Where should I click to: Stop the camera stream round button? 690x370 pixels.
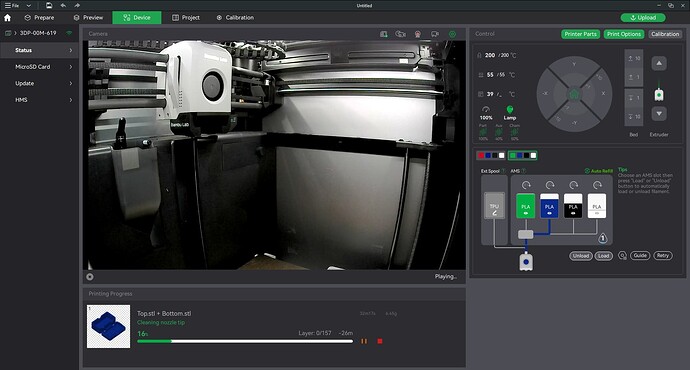point(90,277)
